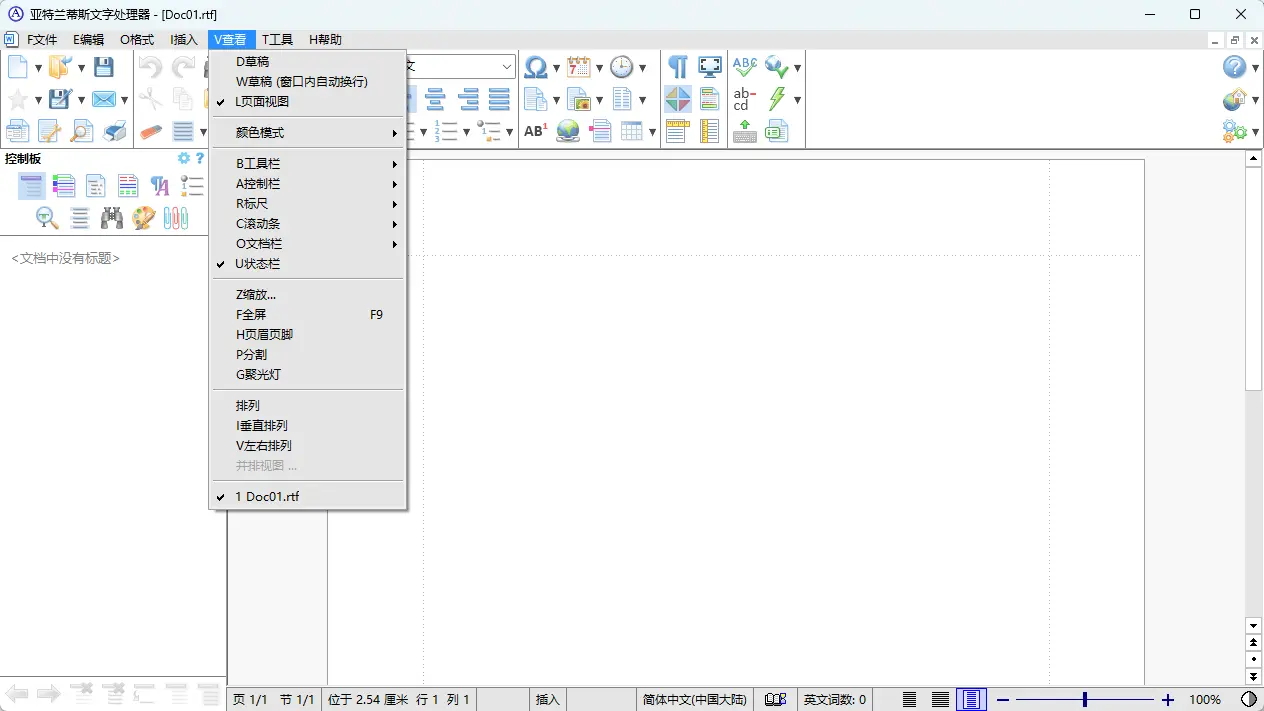The height and width of the screenshot is (711, 1264).
Task: Expand the O文档栏 submenu
Action: (307, 244)
